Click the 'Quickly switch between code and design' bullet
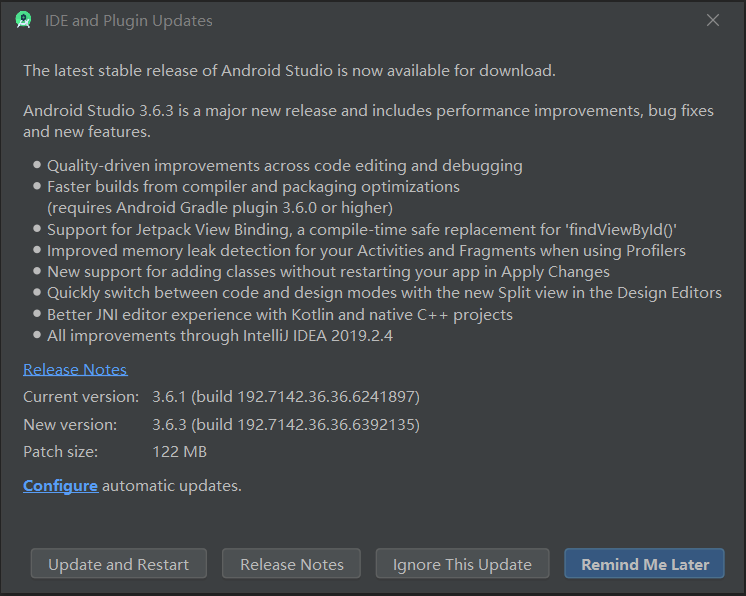 click(384, 293)
